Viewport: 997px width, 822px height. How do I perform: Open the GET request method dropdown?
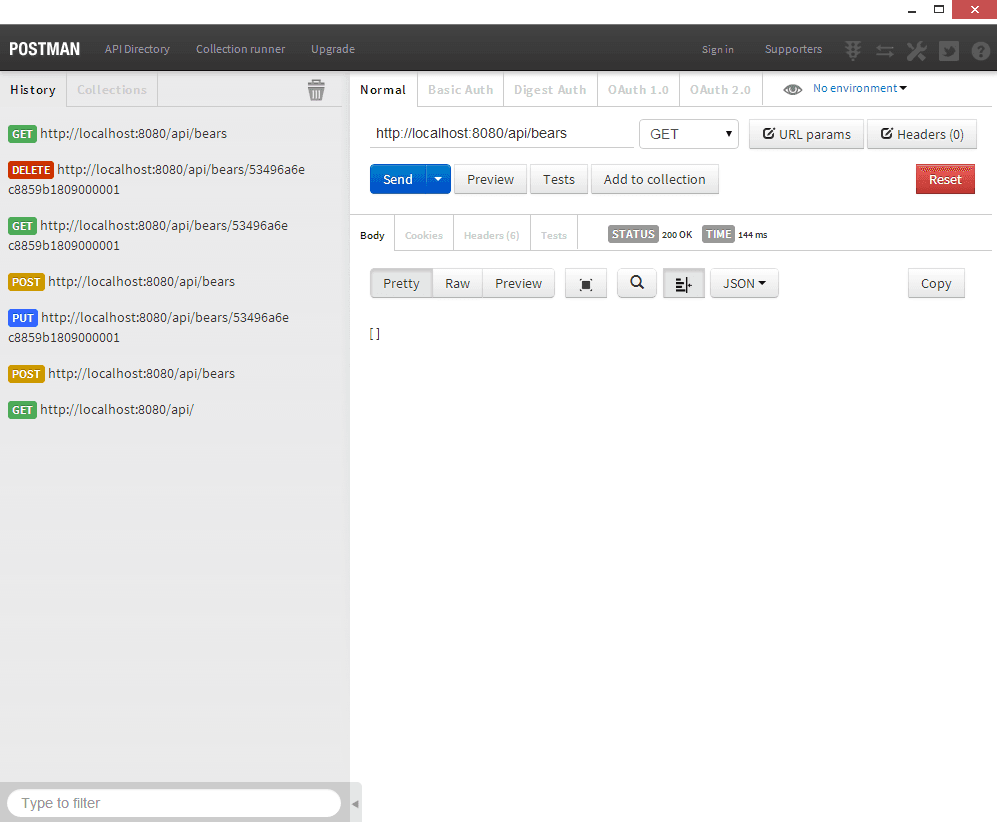pyautogui.click(x=688, y=134)
